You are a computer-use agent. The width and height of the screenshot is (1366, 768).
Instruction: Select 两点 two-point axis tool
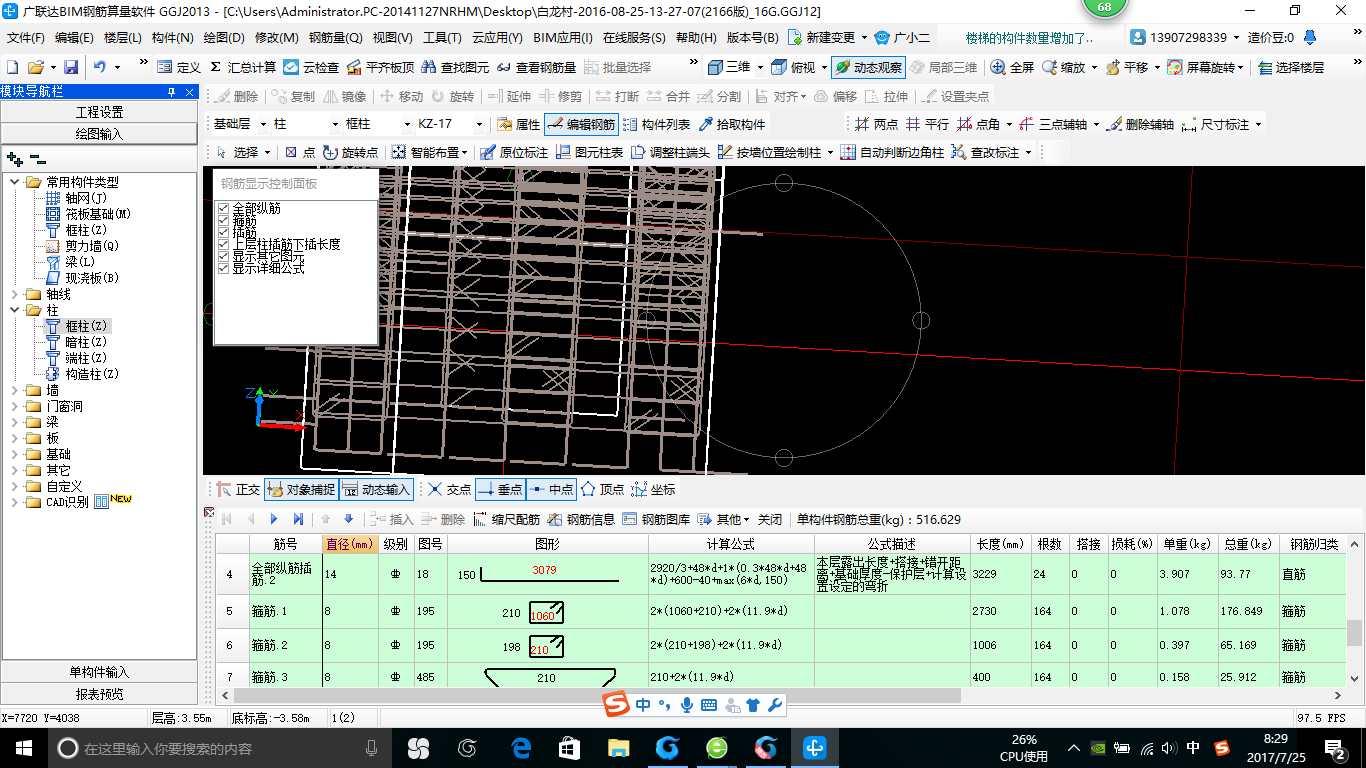(876, 125)
